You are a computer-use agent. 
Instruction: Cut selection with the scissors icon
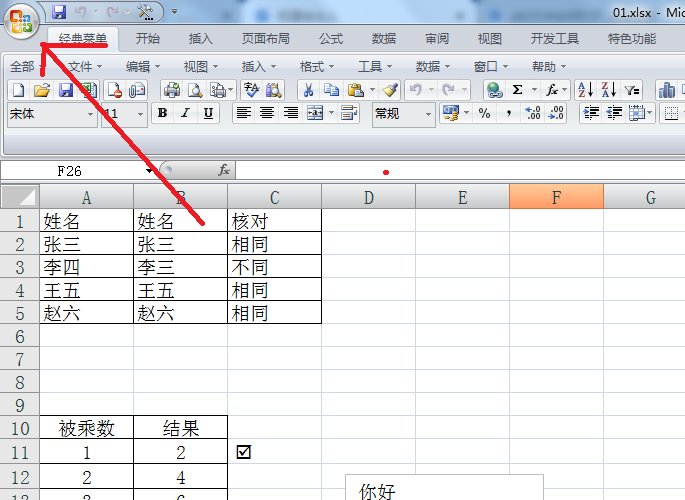tap(308, 90)
